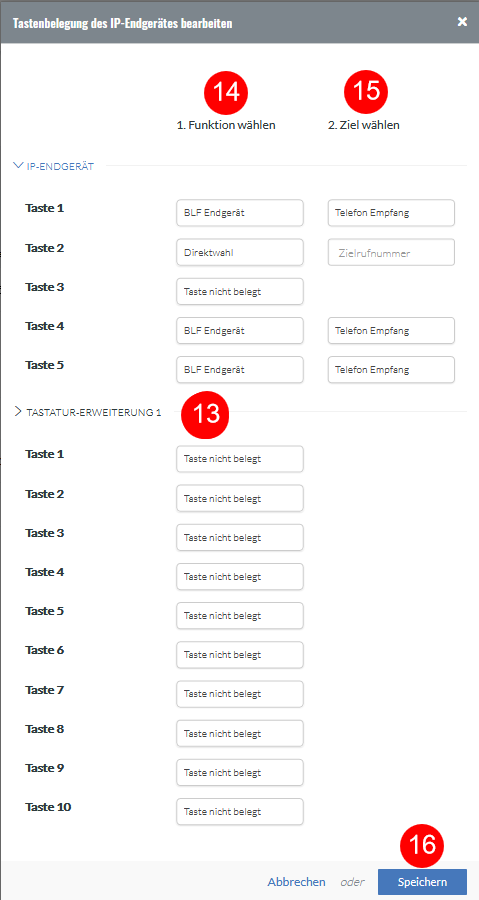Open target dropdown for IP-Endgerät Taste 1
This screenshot has width=479, height=900.
(391, 213)
